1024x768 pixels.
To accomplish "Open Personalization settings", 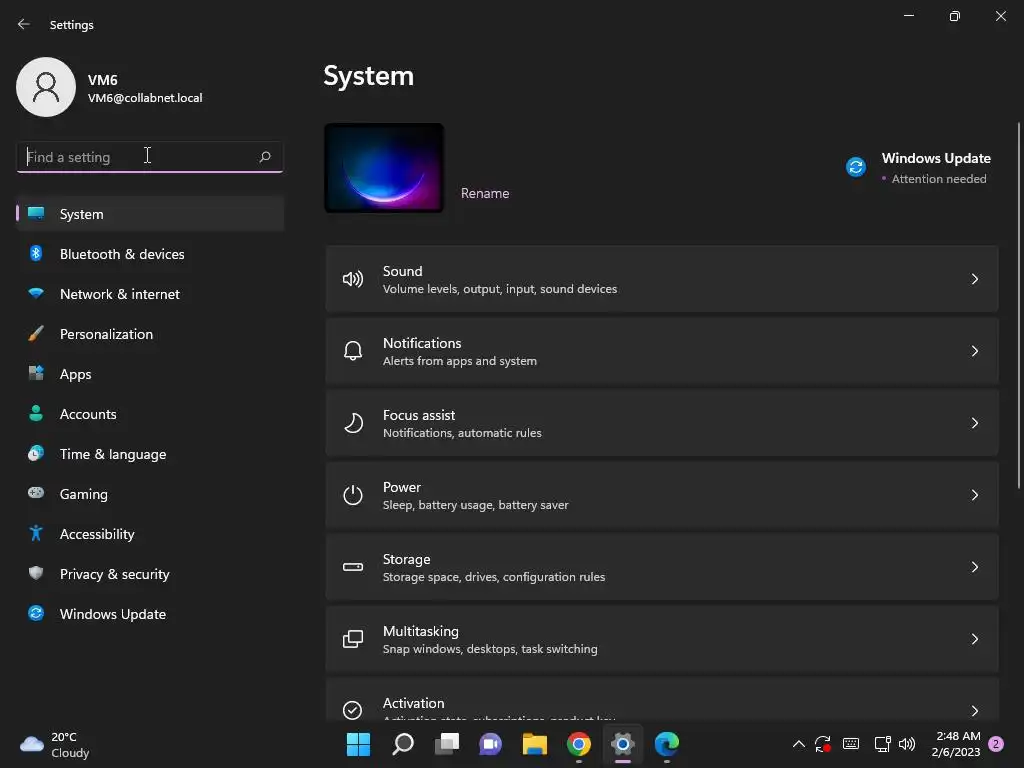I will [x=150, y=334].
